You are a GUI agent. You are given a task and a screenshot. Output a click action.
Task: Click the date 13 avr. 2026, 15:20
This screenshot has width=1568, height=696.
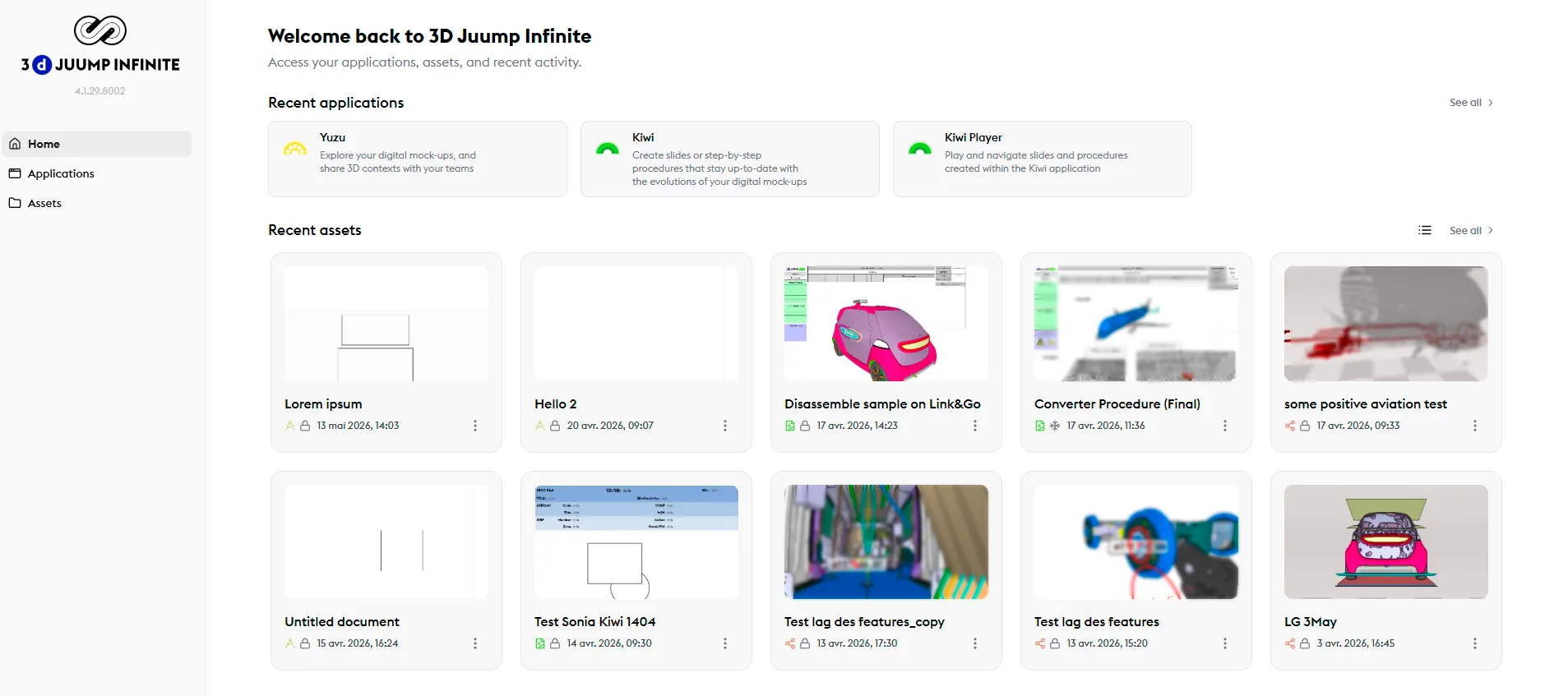click(1108, 643)
